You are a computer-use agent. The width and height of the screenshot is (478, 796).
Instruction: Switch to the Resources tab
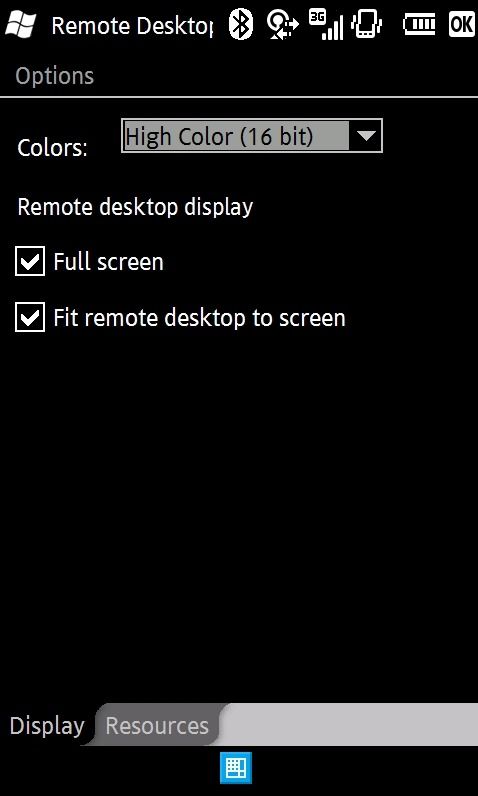[x=157, y=725]
